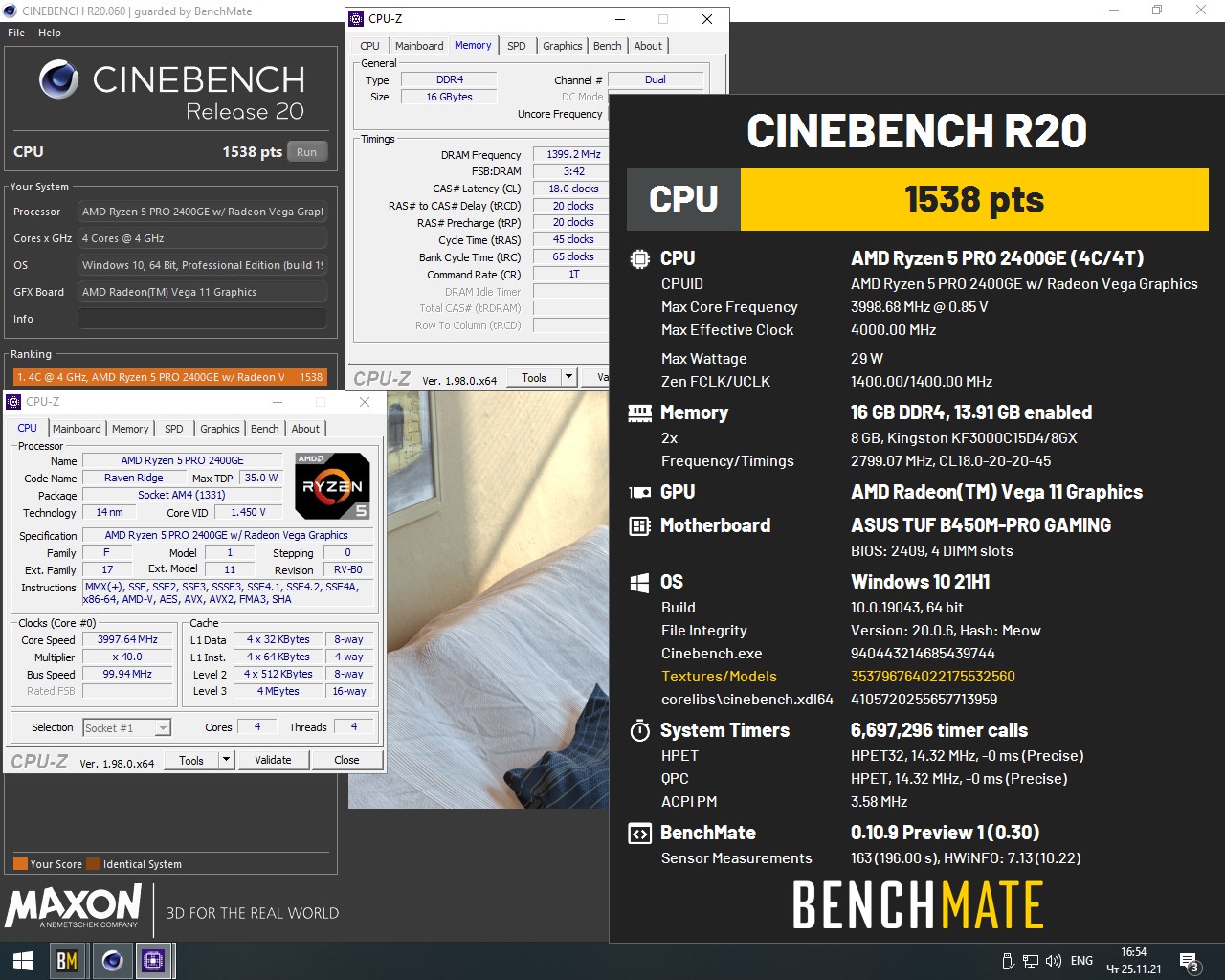
Task: Open the File menu in Cinebench
Action: pyautogui.click(x=16, y=33)
